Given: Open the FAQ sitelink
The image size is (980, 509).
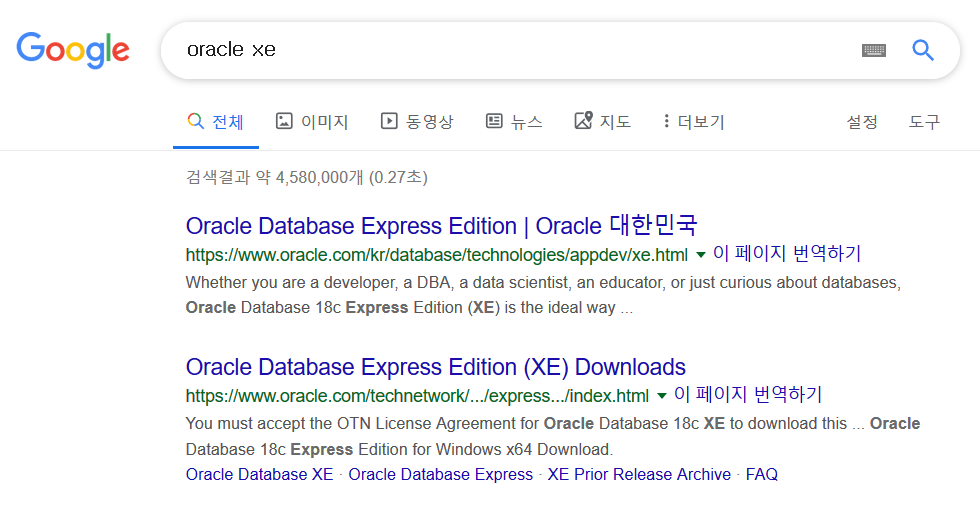Looking at the screenshot, I should coord(762,475).
